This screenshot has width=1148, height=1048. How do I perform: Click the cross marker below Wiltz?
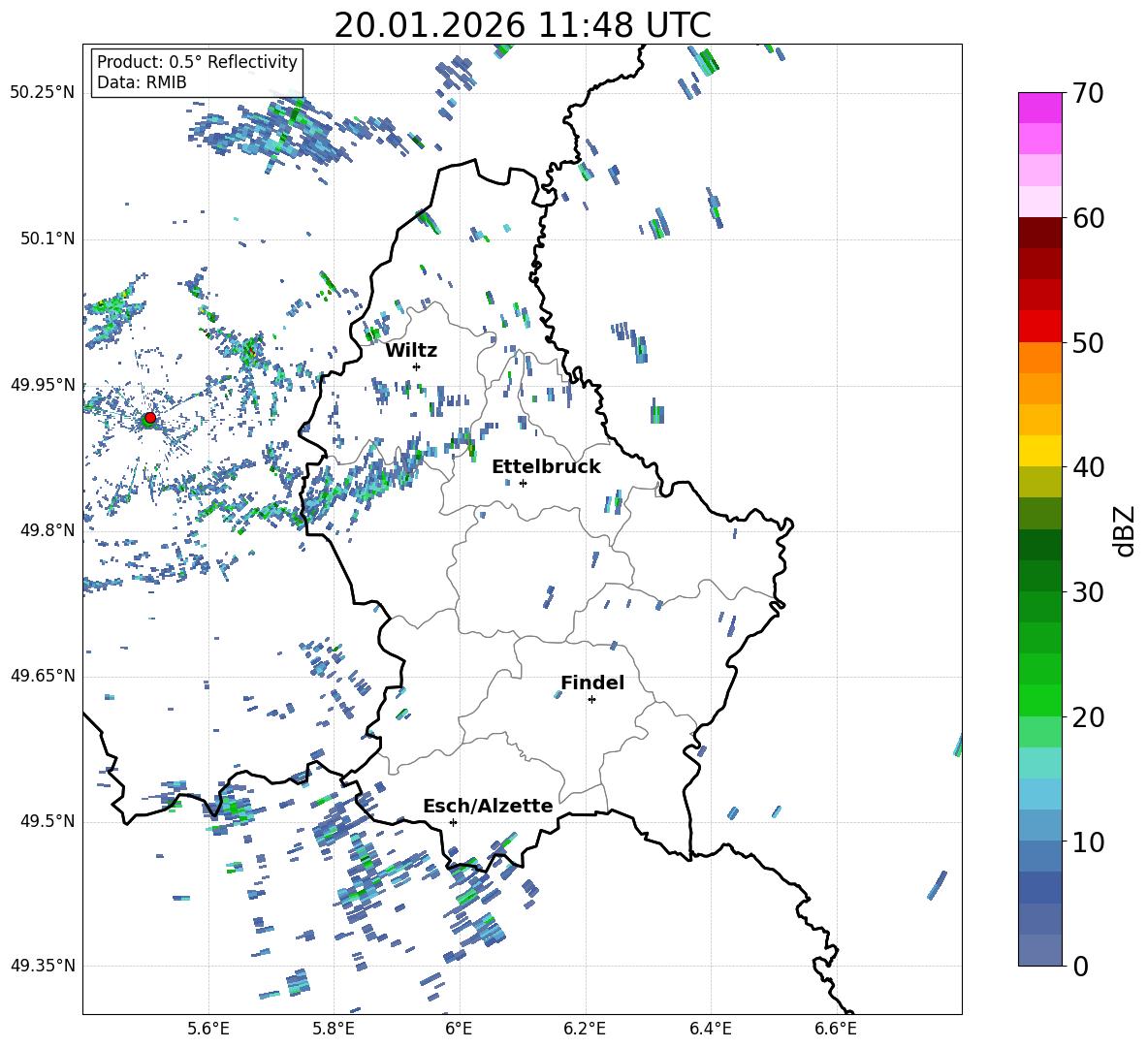pyautogui.click(x=417, y=366)
